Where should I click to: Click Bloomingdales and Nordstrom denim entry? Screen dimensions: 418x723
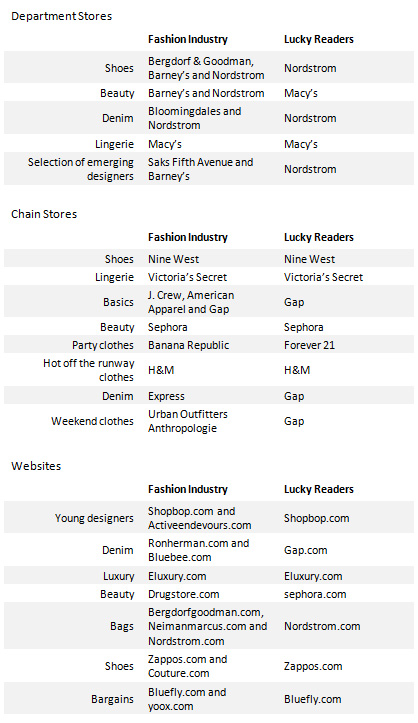click(x=194, y=118)
